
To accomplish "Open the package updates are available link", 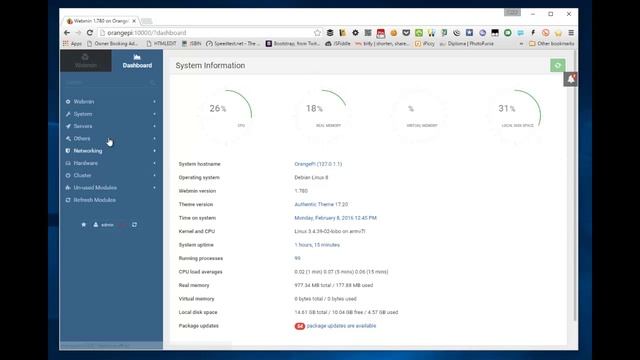I will [x=341, y=326].
